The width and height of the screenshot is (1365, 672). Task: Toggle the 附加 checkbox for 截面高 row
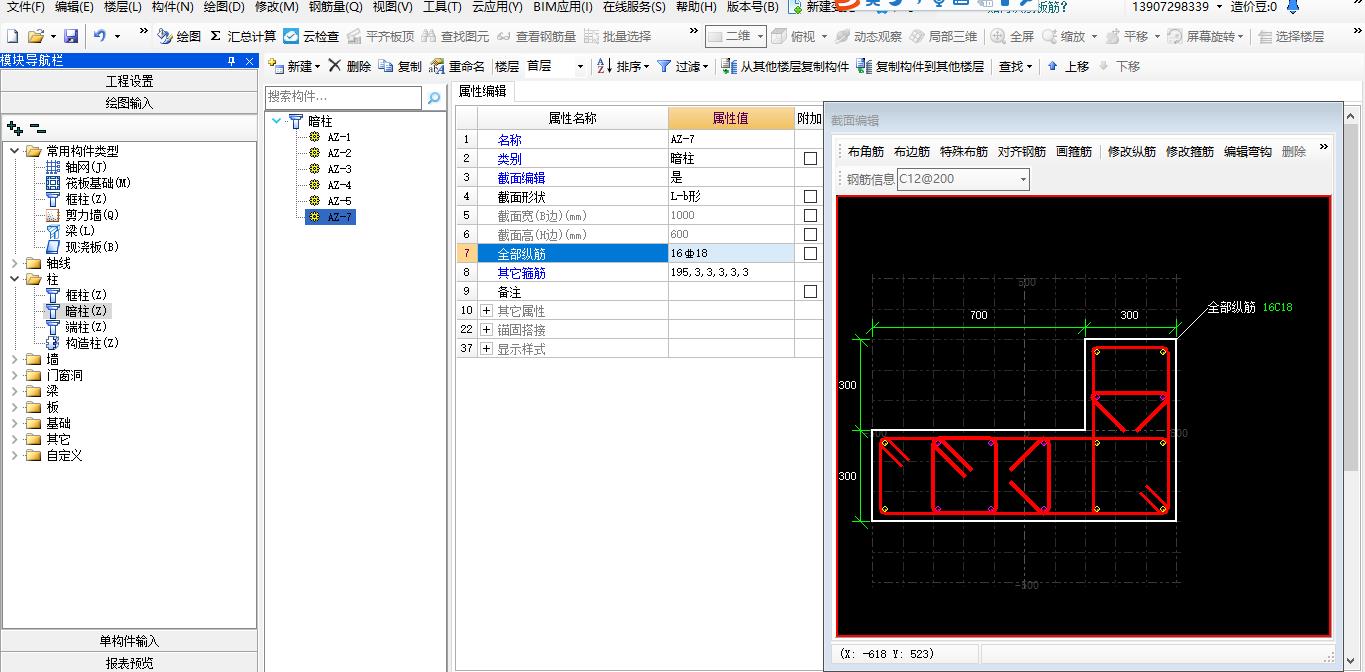pos(810,234)
